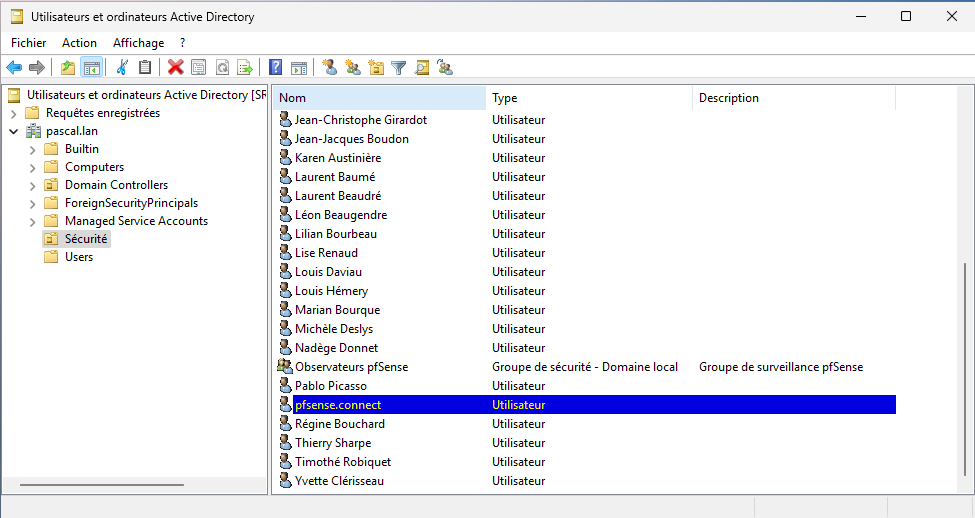Sort by the Description column header

point(794,98)
